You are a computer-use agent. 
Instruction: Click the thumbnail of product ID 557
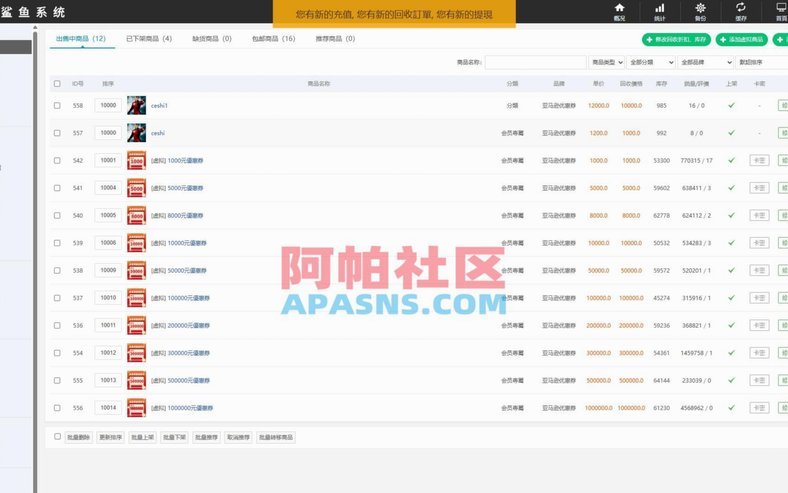[136, 133]
